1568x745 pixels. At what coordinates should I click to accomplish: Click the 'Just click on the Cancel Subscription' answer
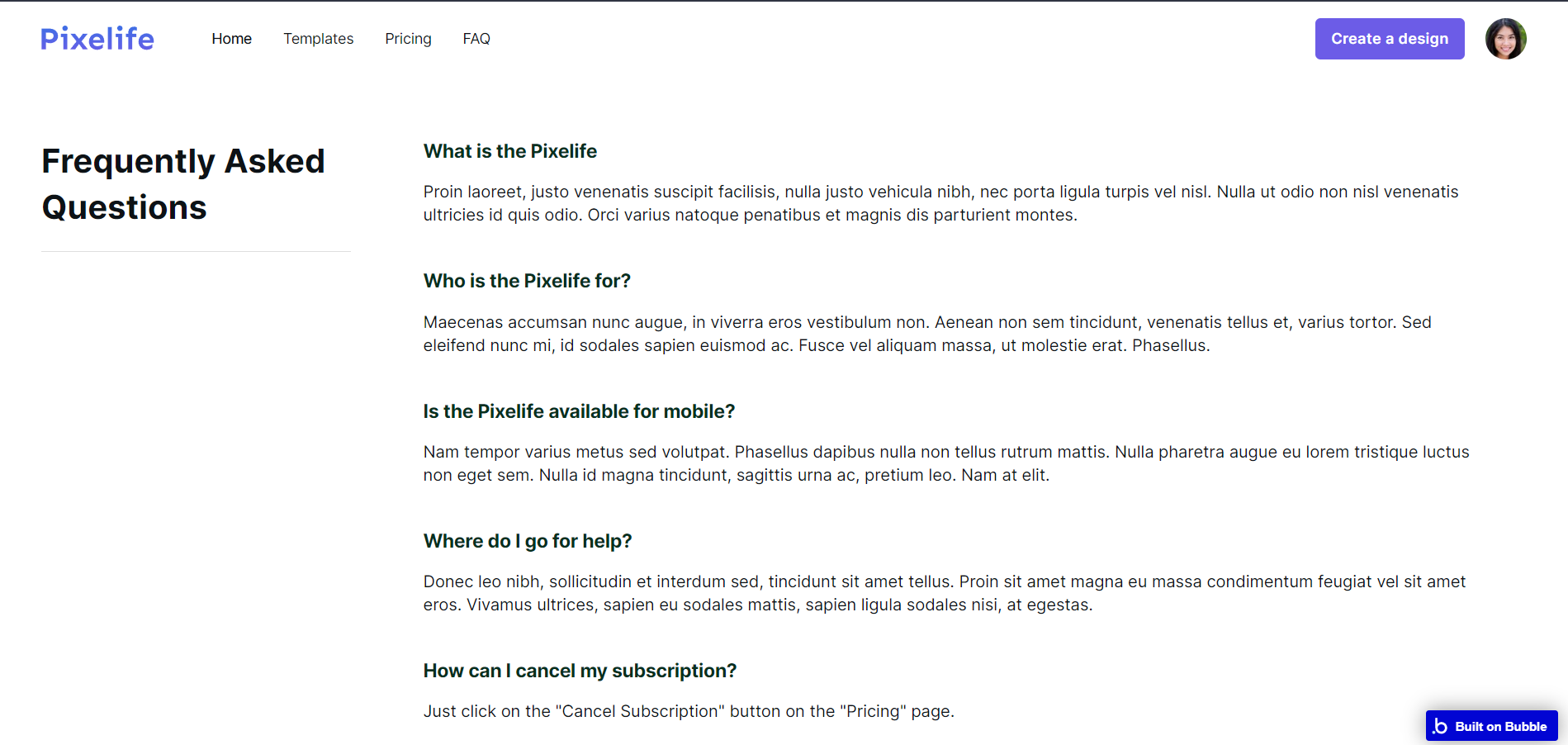coord(689,711)
